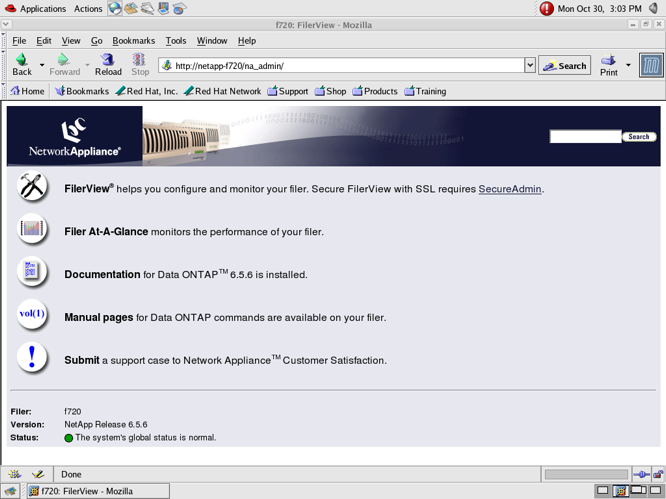
Task: Open the Actions panel menu
Action: click(88, 8)
